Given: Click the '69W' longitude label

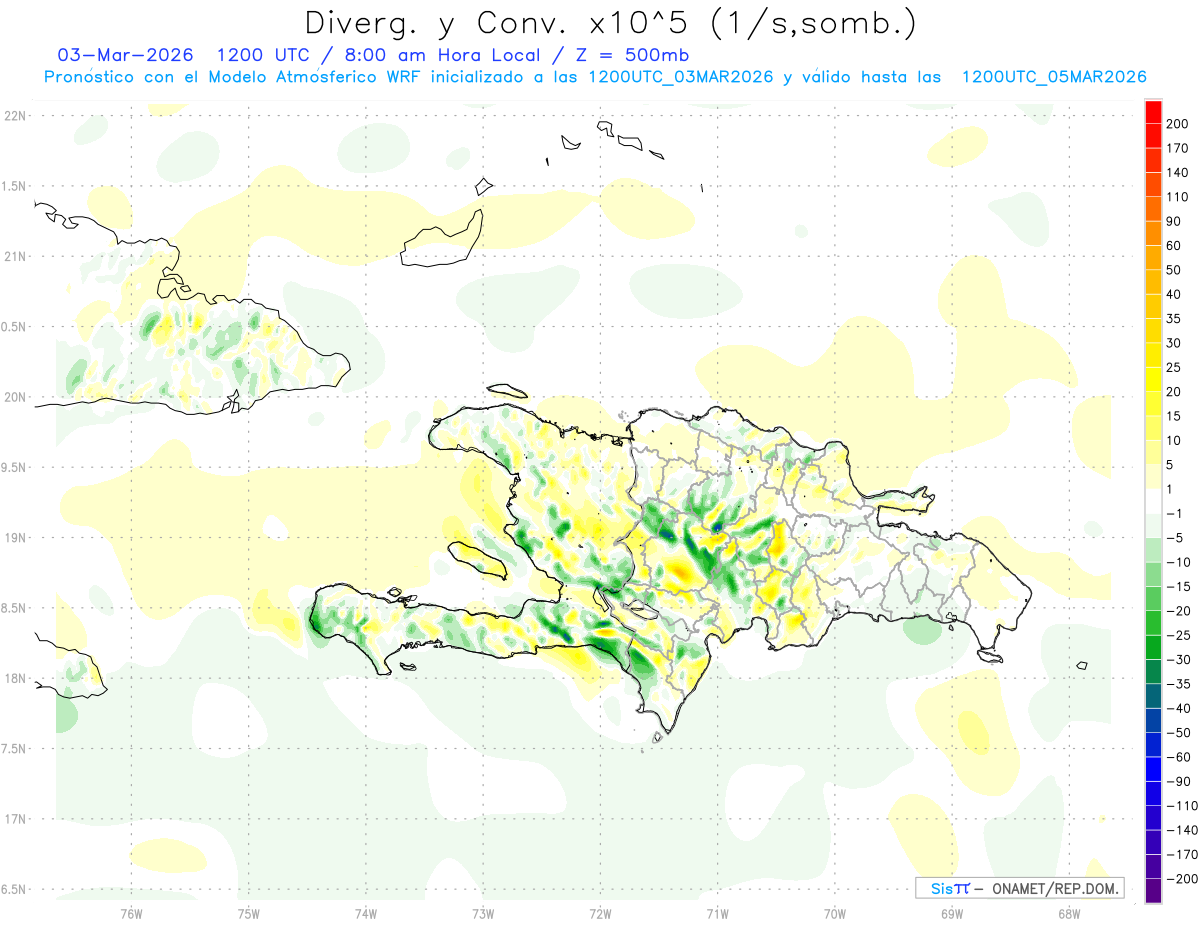Looking at the screenshot, I should (x=952, y=913).
